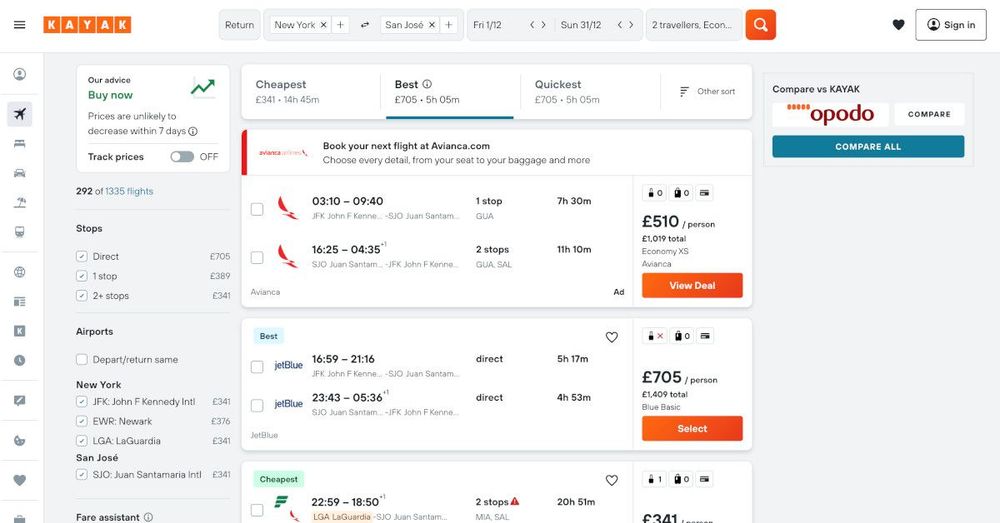Viewport: 1000px width, 523px height.
Task: Open the Stays bed icon in sidebar
Action: coord(19,144)
